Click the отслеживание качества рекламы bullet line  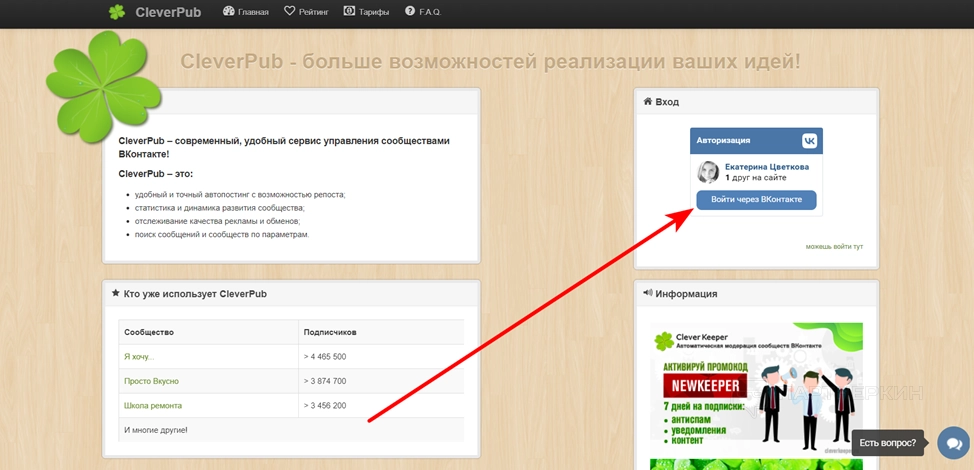pos(217,221)
